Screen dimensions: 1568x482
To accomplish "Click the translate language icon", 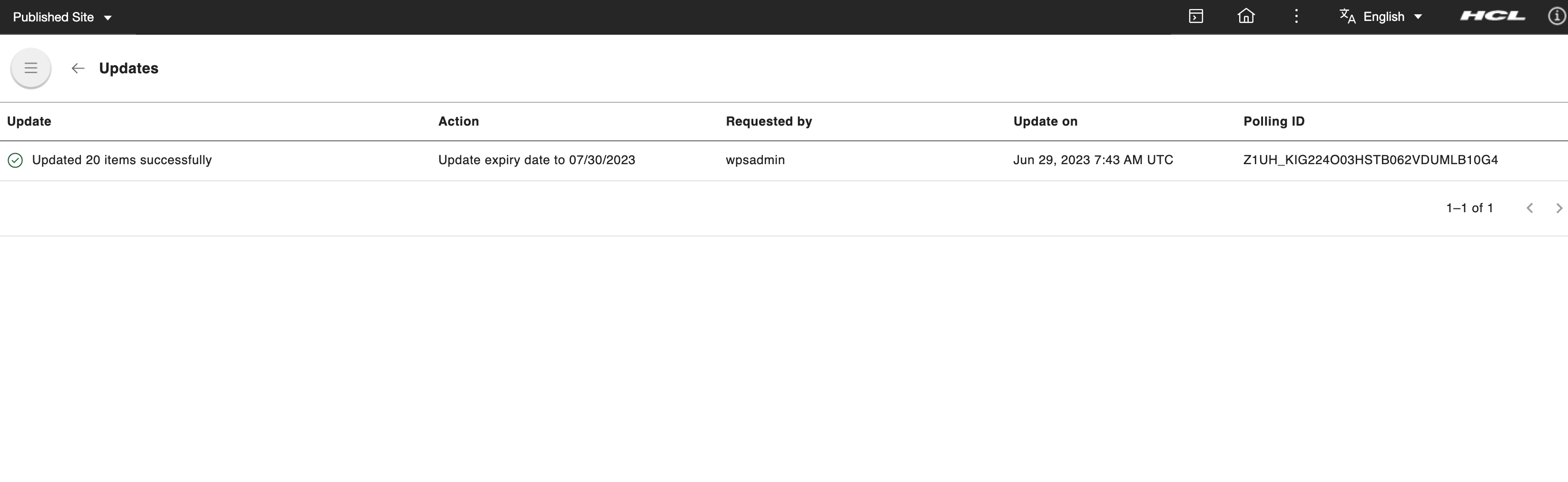I will (x=1347, y=17).
